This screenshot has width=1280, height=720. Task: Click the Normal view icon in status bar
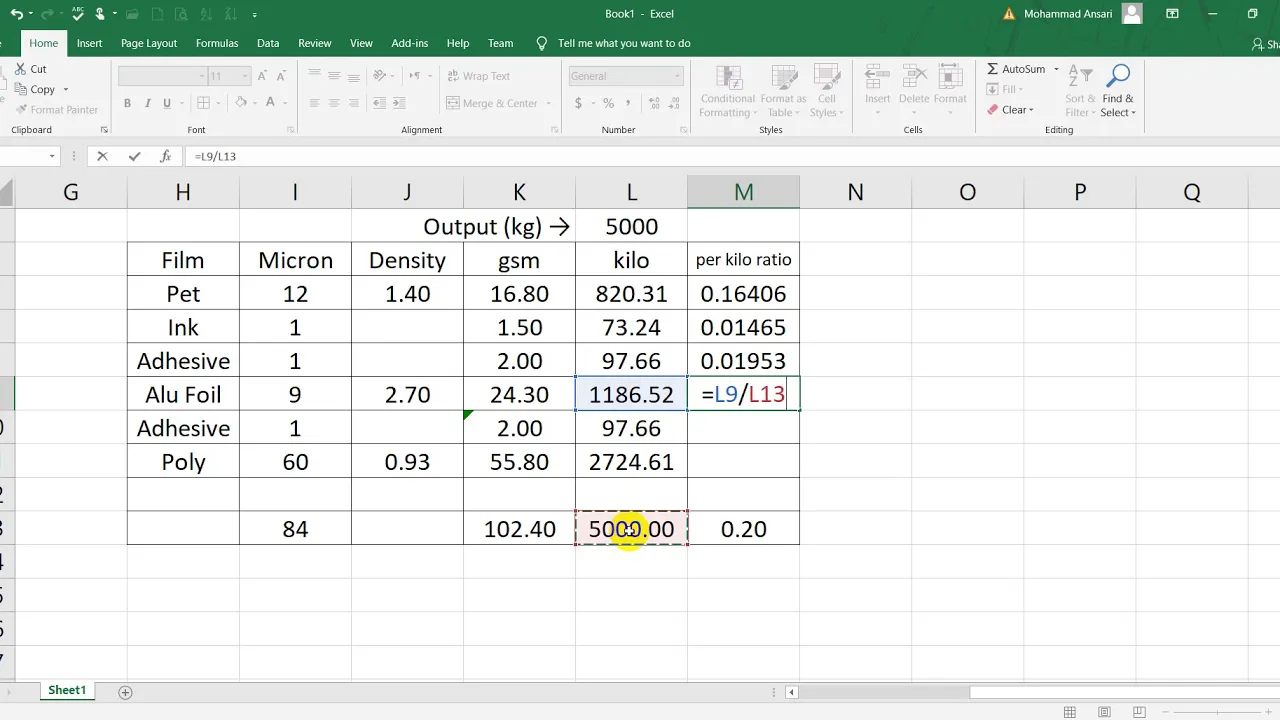coord(1069,712)
